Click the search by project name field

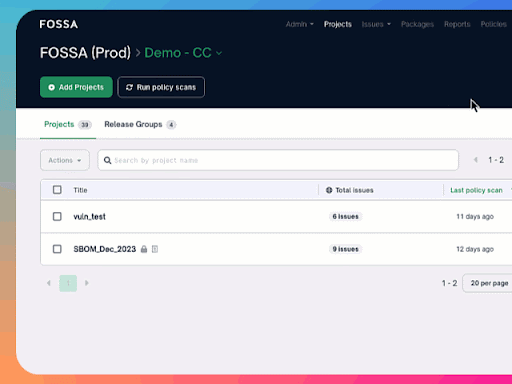point(278,160)
